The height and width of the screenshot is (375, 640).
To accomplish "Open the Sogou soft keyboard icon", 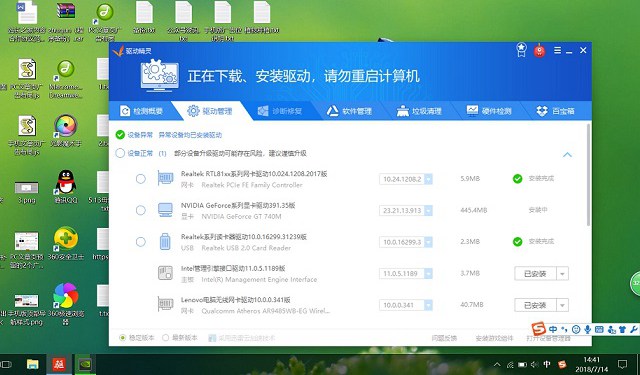I will (x=599, y=329).
